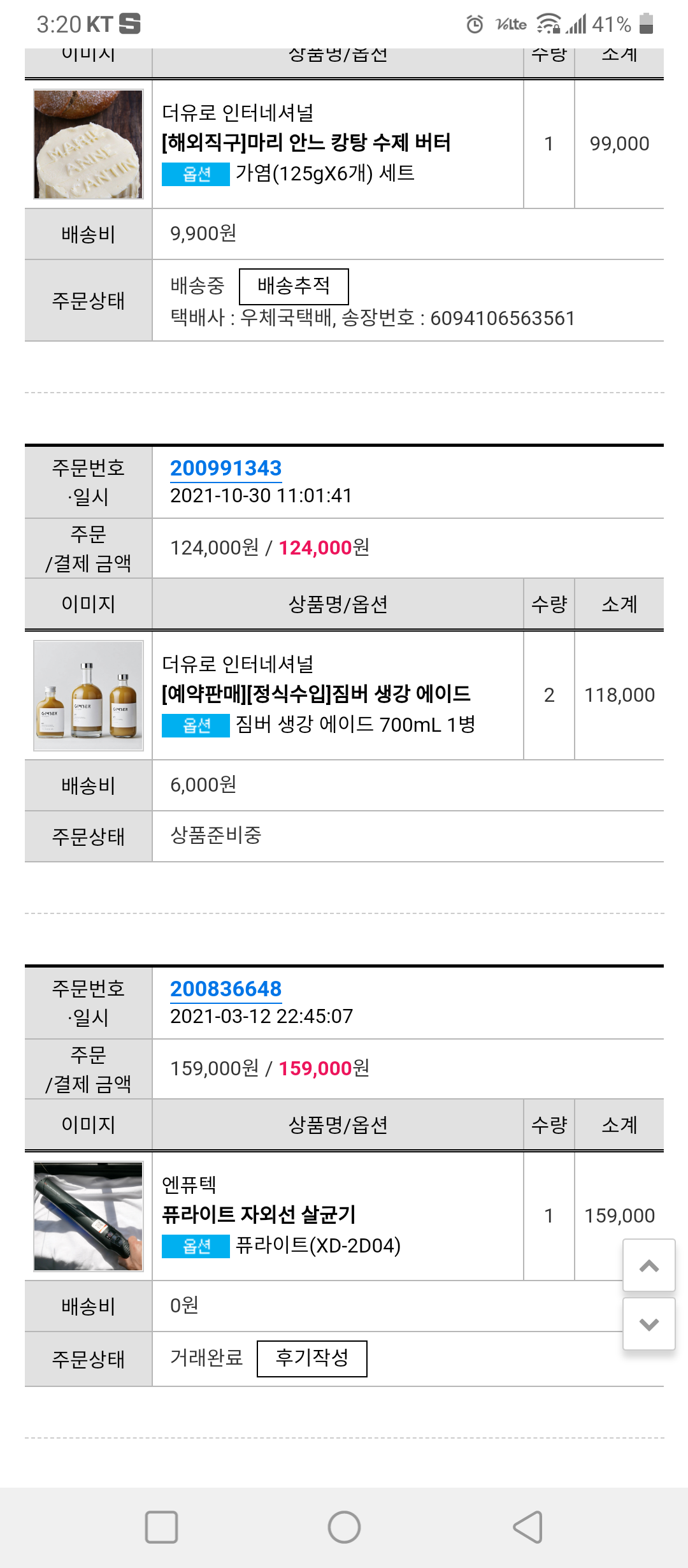Image resolution: width=688 pixels, height=1568 pixels.
Task: Open 마리 안느 캉탕 수제 버터 product title
Action: [306, 142]
